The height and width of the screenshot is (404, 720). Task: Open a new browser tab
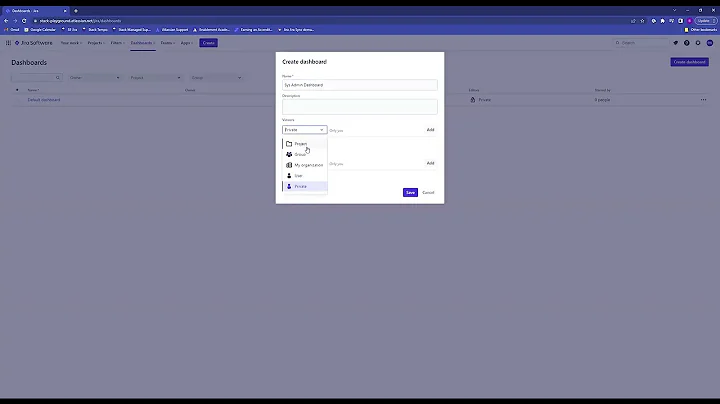pos(76,11)
